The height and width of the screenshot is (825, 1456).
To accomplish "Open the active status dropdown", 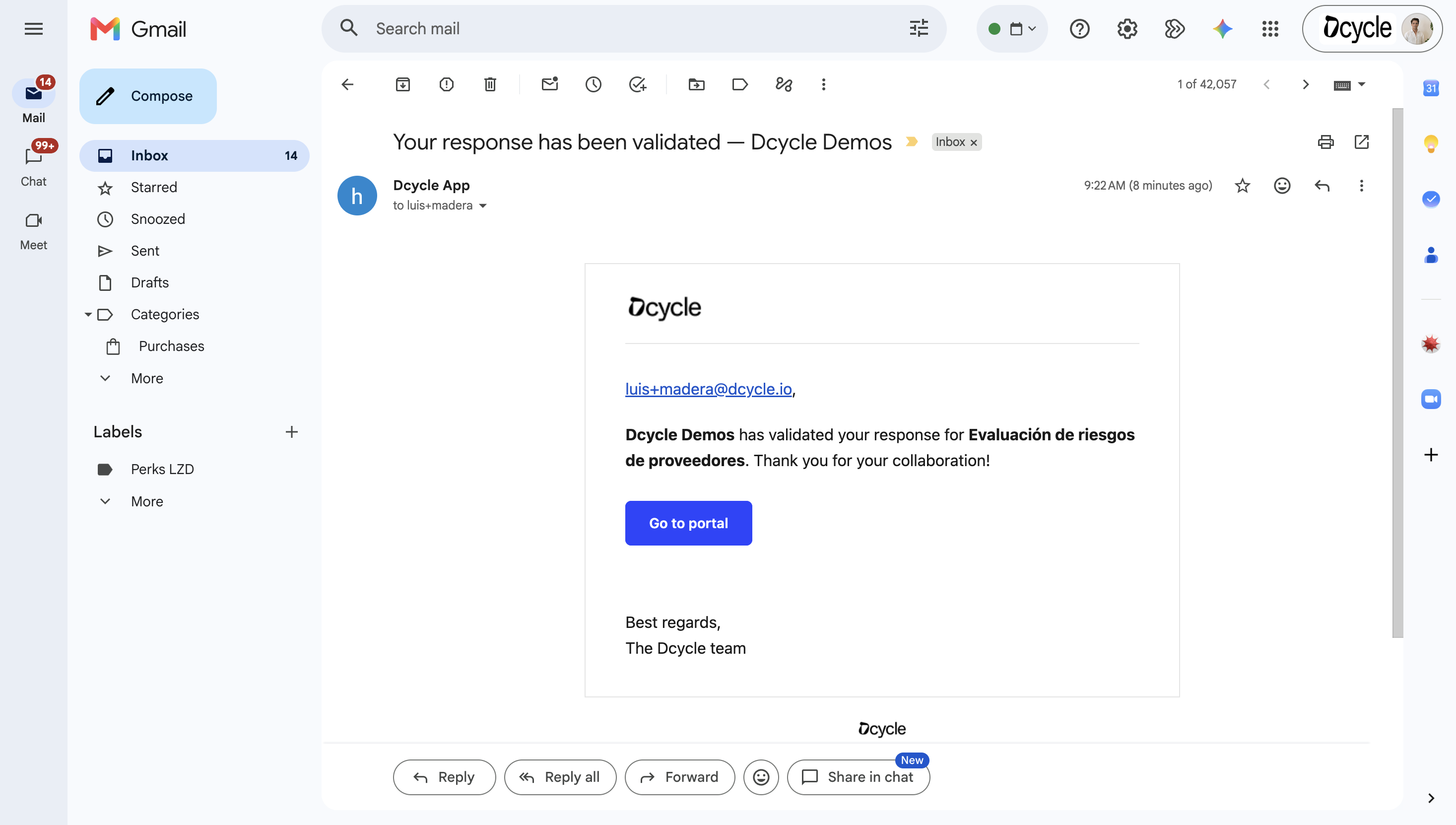I will pyautogui.click(x=1012, y=29).
